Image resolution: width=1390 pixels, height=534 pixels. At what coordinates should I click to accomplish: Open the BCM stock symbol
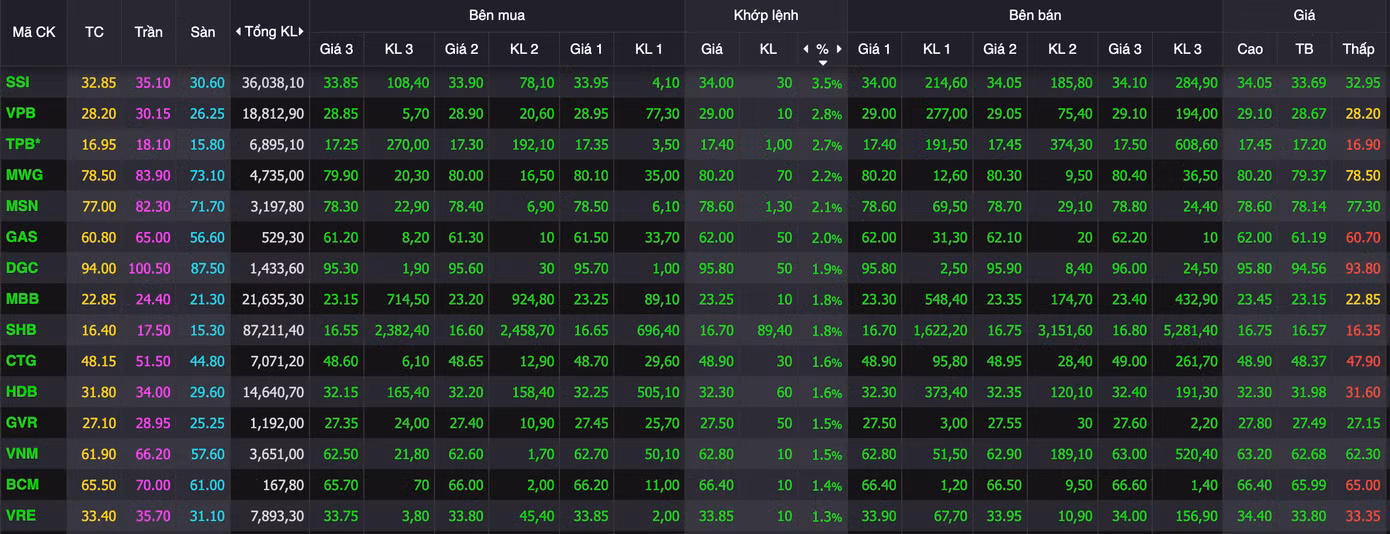(22, 485)
